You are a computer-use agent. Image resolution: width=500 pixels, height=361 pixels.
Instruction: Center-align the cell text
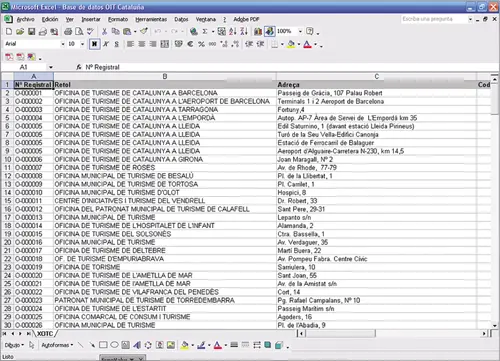pos(142,44)
